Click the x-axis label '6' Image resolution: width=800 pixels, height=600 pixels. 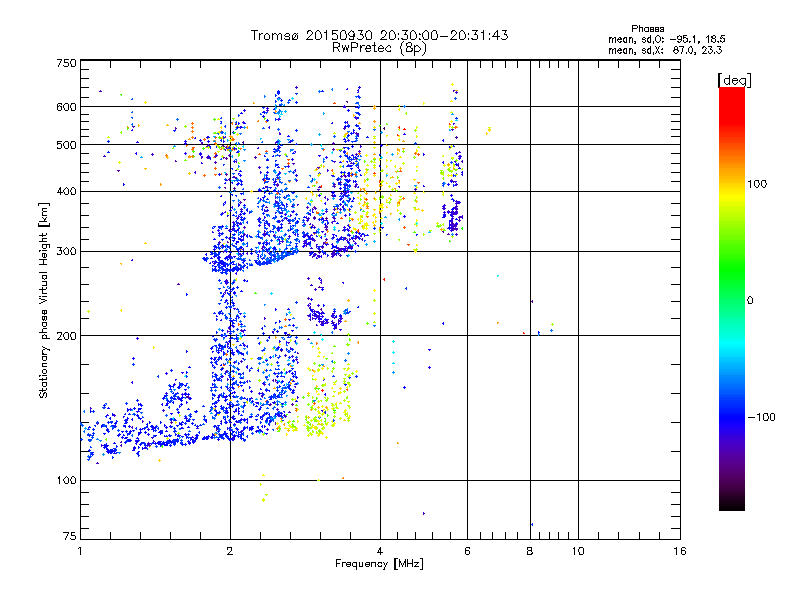coord(467,551)
